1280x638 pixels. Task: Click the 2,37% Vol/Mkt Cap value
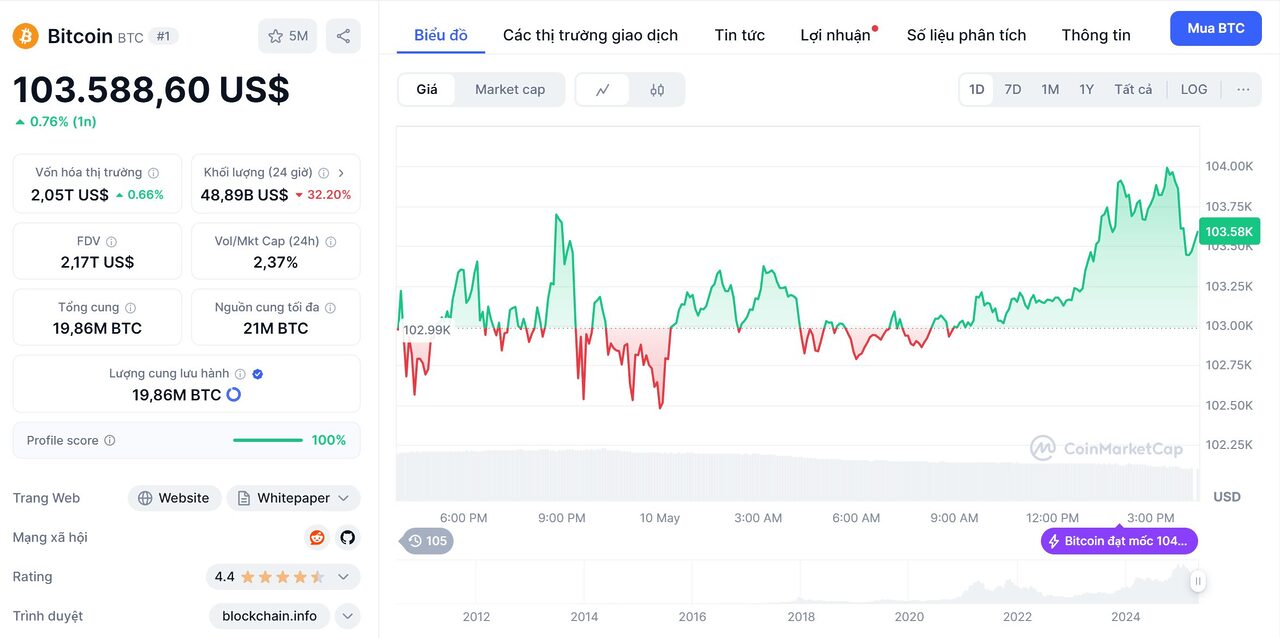[x=276, y=262]
